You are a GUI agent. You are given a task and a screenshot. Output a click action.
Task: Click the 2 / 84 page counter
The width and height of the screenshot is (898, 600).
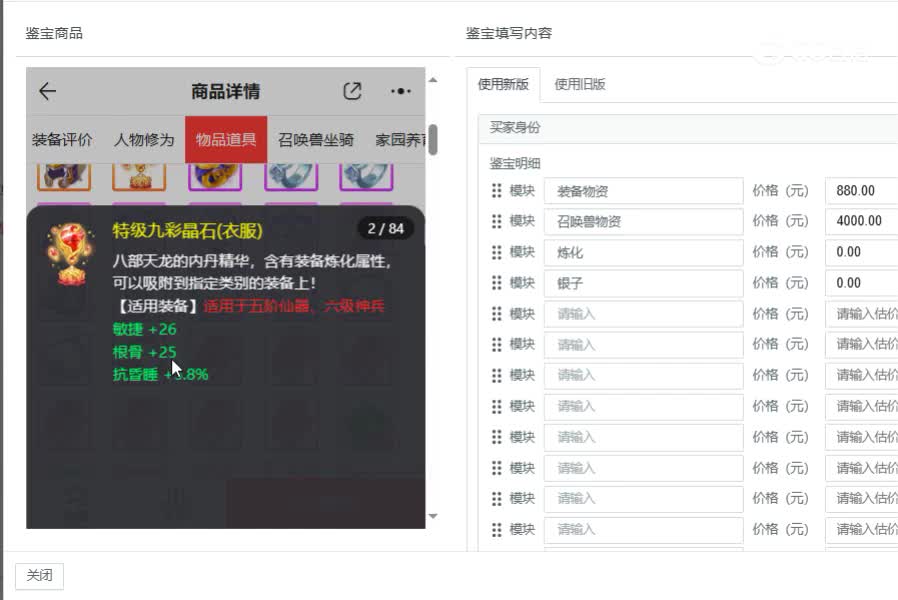386,228
